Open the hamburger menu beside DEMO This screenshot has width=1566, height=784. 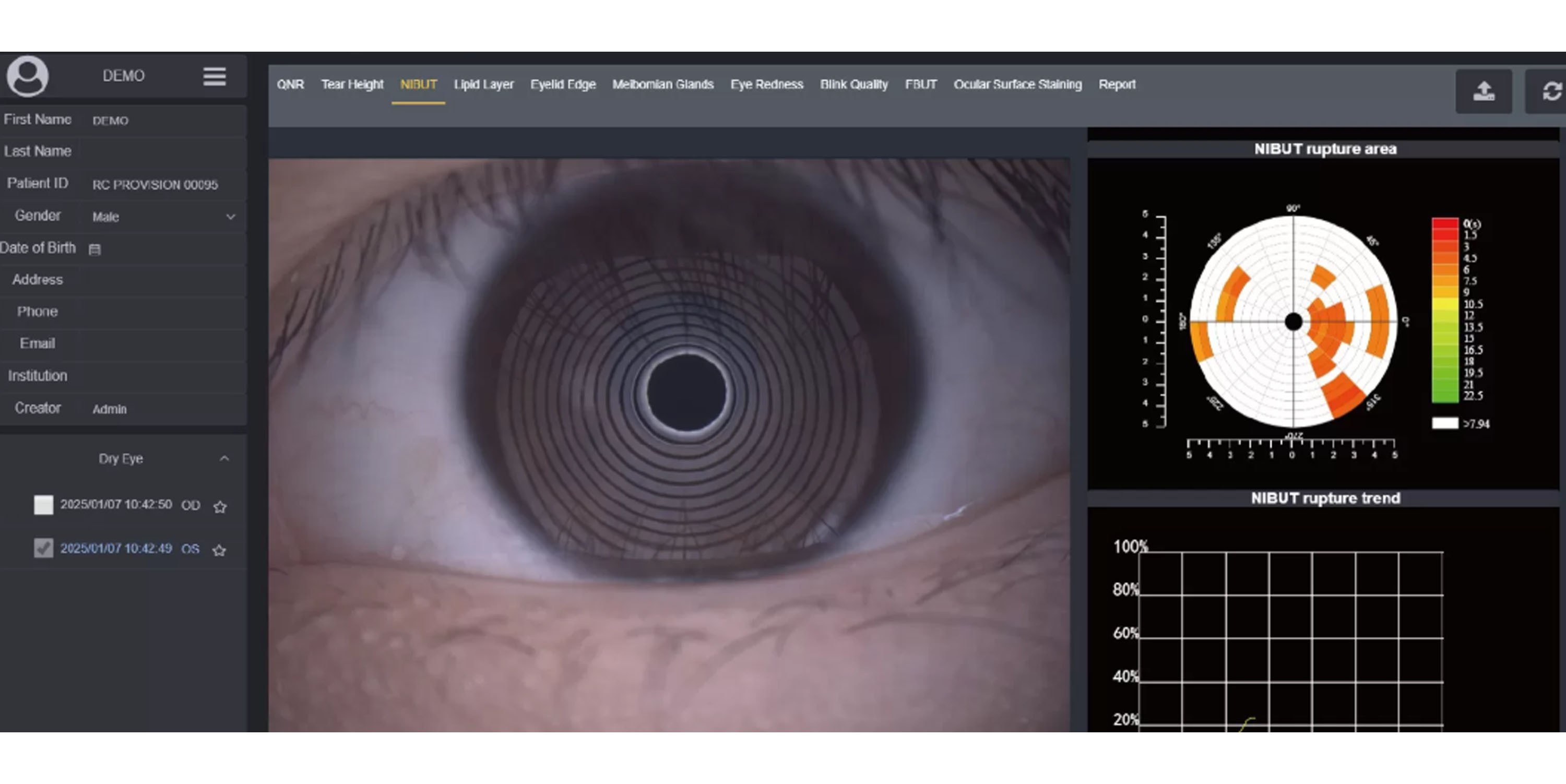pos(214,77)
